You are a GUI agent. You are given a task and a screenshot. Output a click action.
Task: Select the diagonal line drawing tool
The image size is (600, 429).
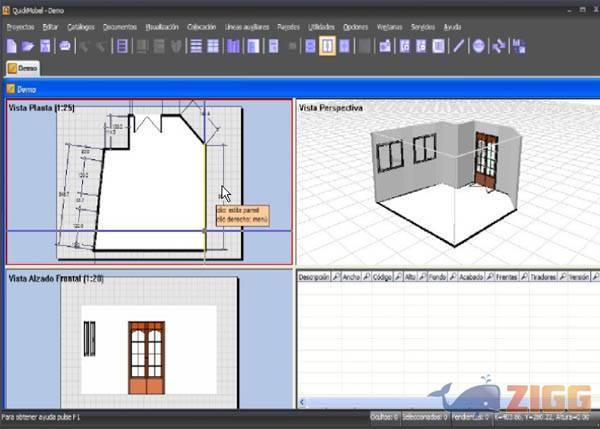click(x=459, y=46)
